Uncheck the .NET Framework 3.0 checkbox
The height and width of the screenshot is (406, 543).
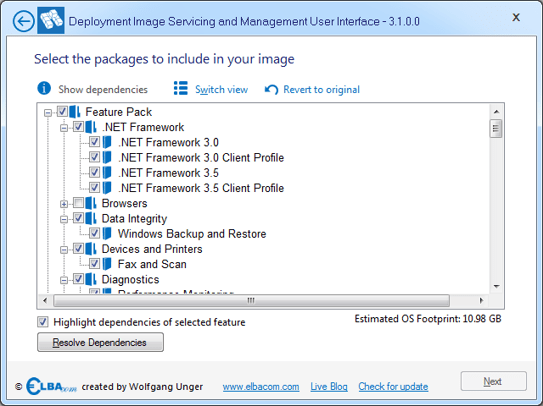(x=95, y=142)
